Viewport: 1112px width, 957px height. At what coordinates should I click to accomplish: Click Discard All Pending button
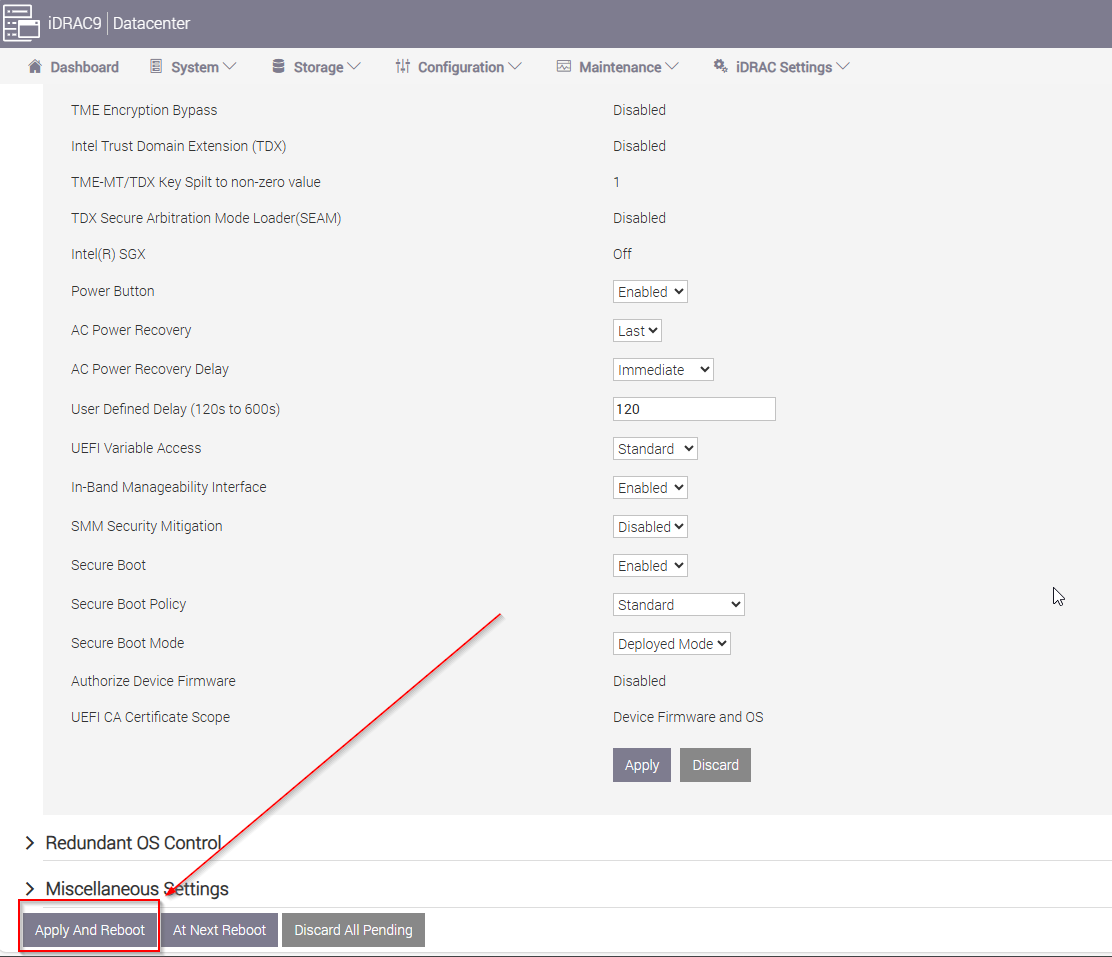[353, 930]
